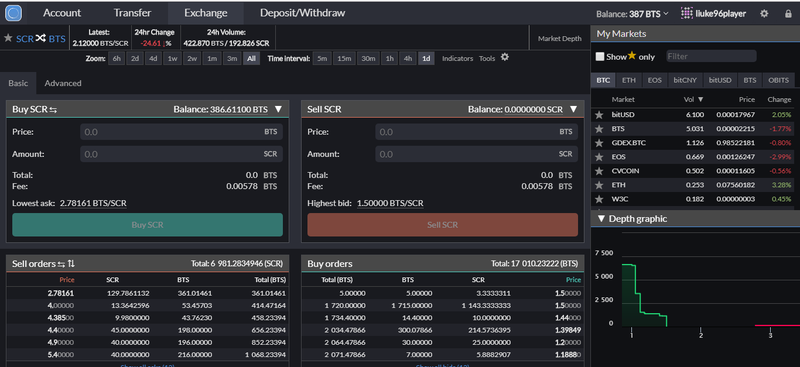Viewport: 800px width, 367px height.
Task: Click the Lowest ask 2.78161 BTS/SCR link
Action: [x=93, y=203]
